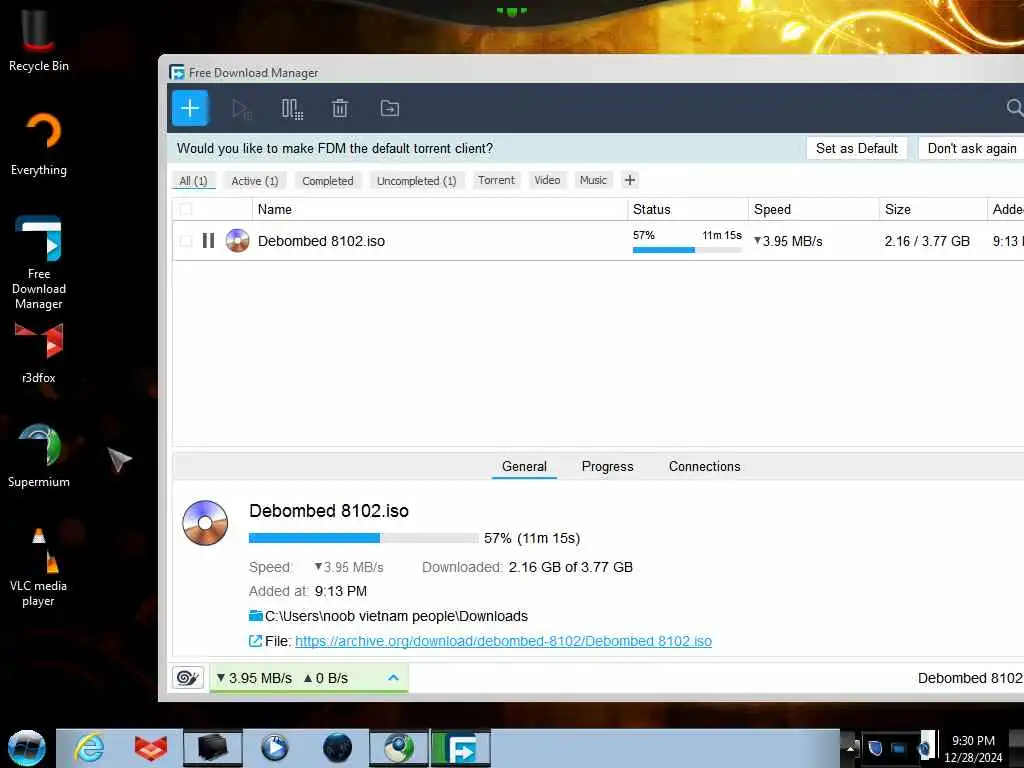Click the clock showing 9:30 PM
Screen dimensions: 1024x768
(973, 748)
